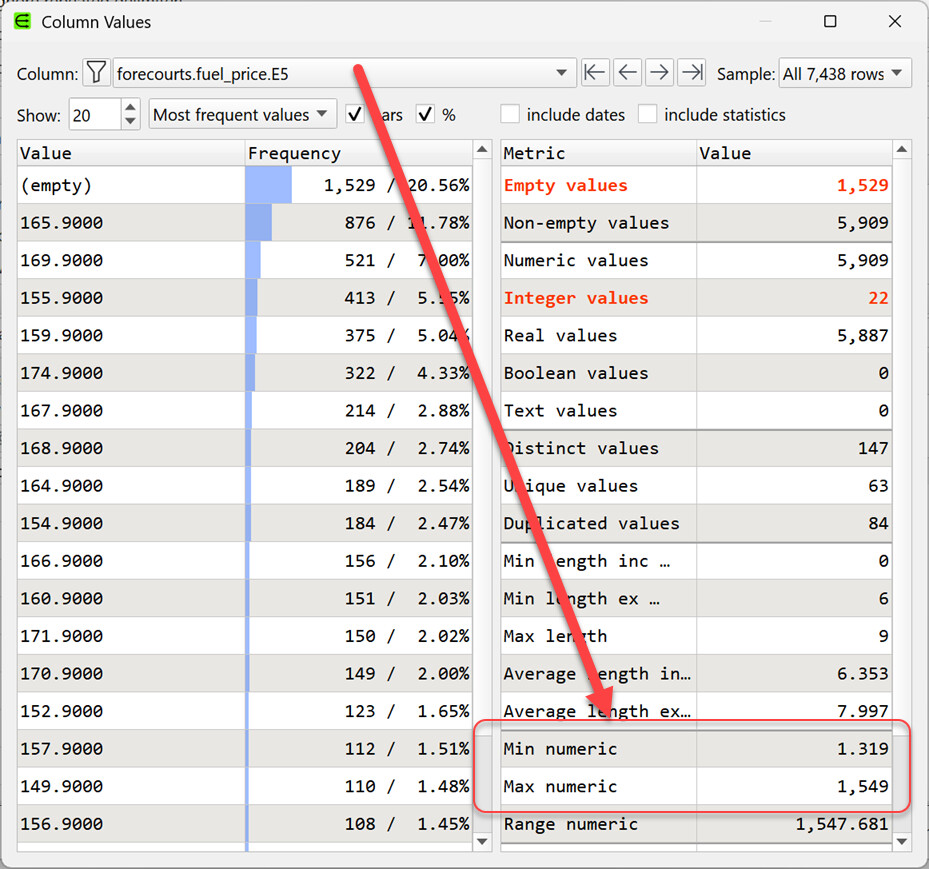929x869 pixels.
Task: Enable the include statistics checkbox
Action: click(648, 115)
